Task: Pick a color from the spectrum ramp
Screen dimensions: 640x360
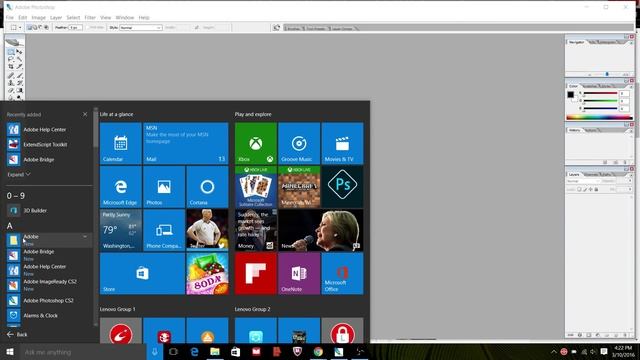Action: [599, 118]
